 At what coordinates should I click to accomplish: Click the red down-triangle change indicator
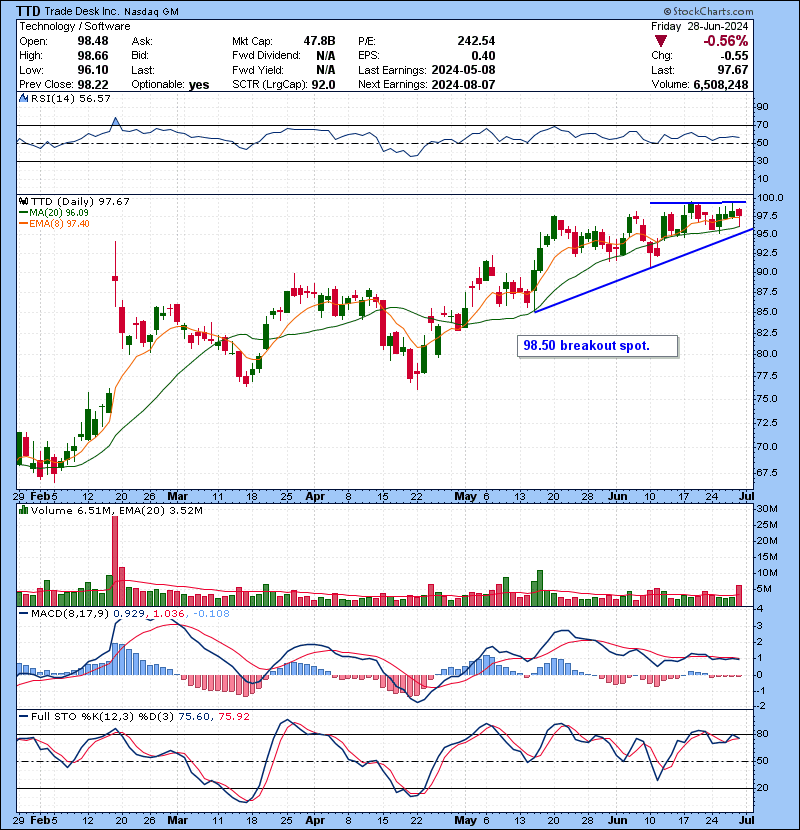[x=660, y=41]
